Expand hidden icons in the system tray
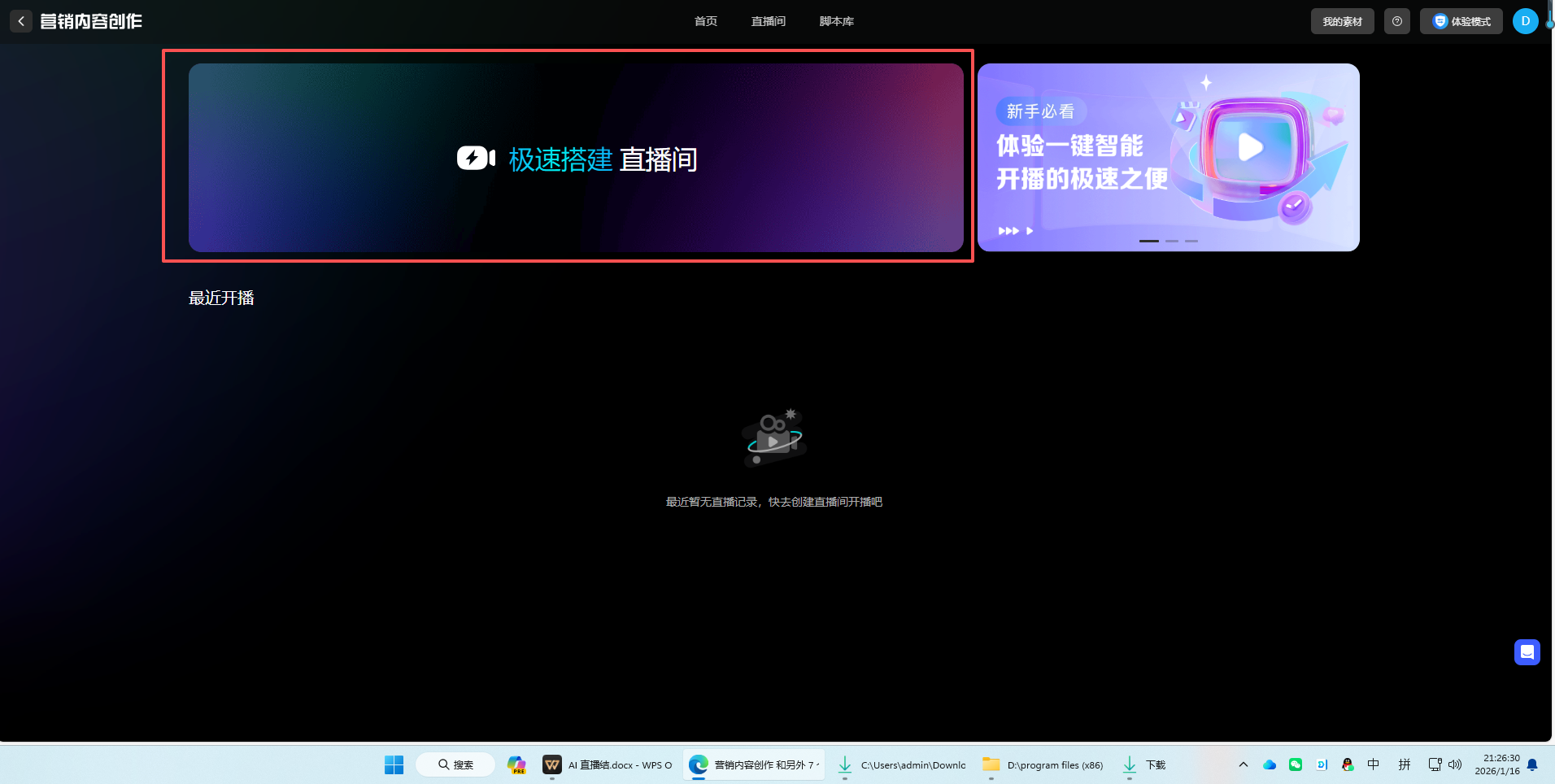The width and height of the screenshot is (1555, 784). tap(1243, 764)
